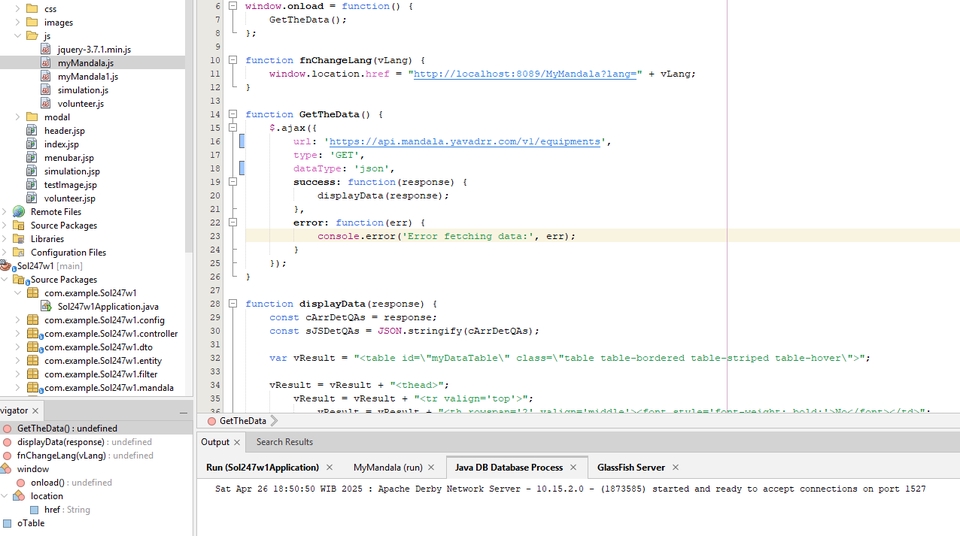The image size is (960, 536).
Task: Click the testImage.jsp file icon
Action: click(x=32, y=184)
